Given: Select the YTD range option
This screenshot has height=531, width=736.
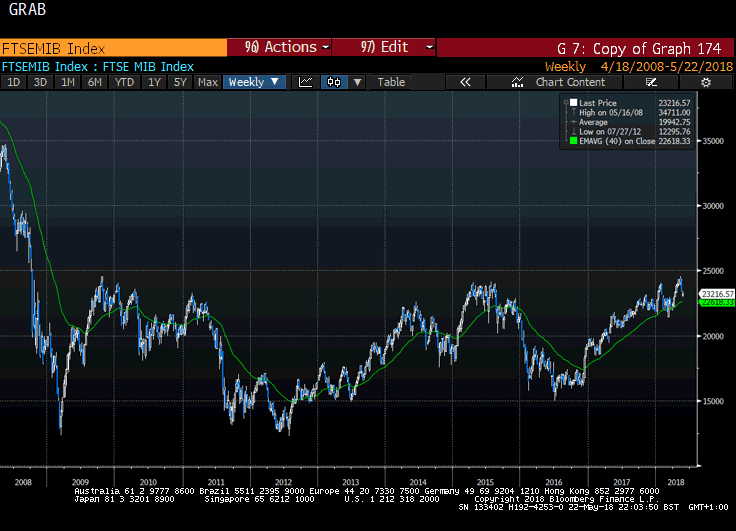Looking at the screenshot, I should [124, 82].
